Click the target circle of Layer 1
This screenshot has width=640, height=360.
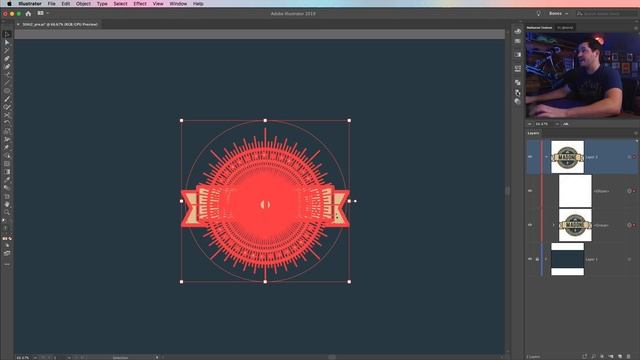click(x=629, y=259)
